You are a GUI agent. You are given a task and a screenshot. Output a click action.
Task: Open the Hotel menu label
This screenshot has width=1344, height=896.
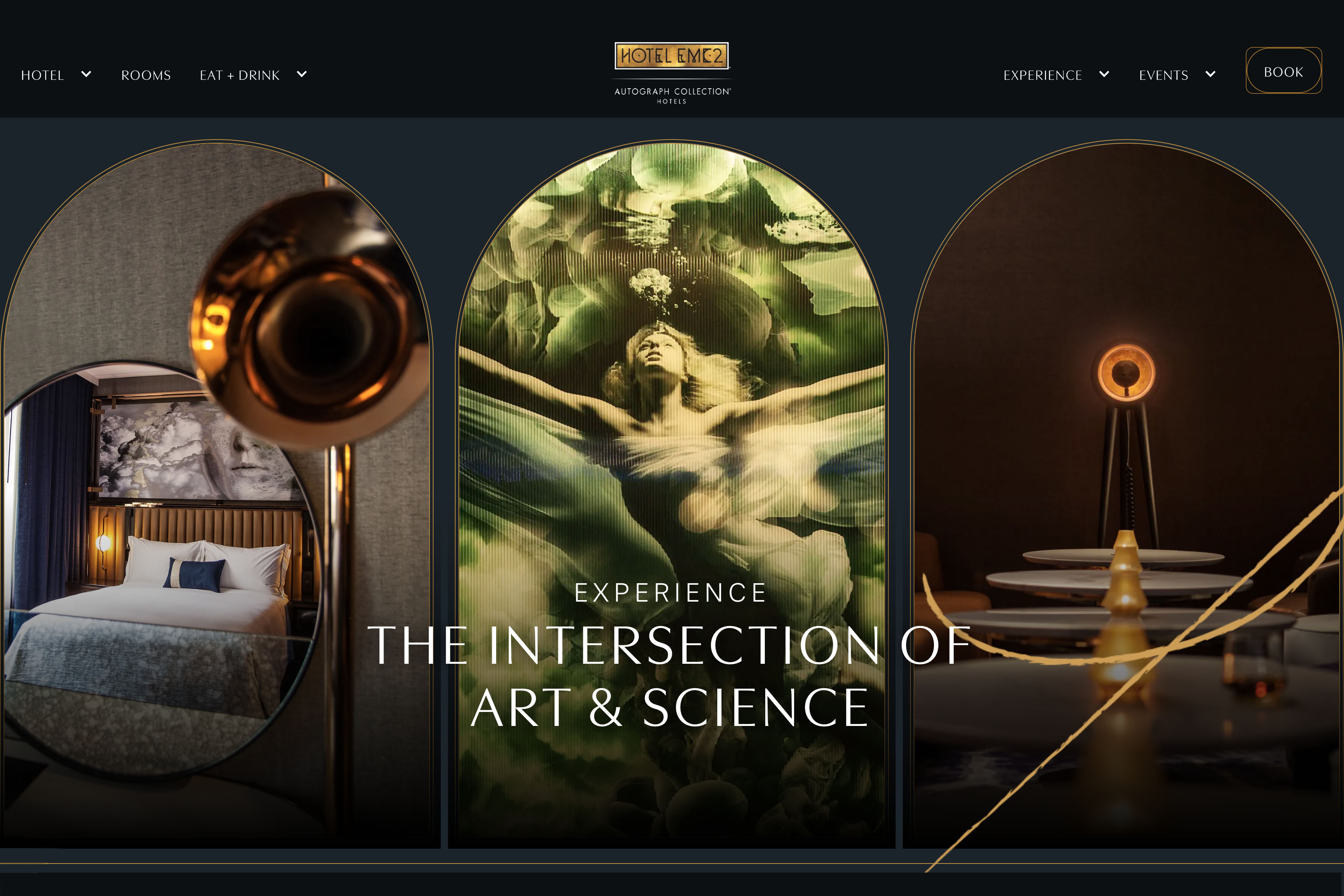click(42, 75)
